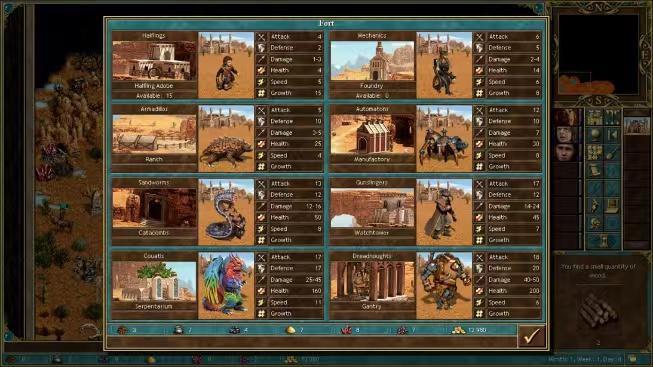Click the red crystal resource icon
Viewport: 653px width, 367px height.
[x=346, y=330]
